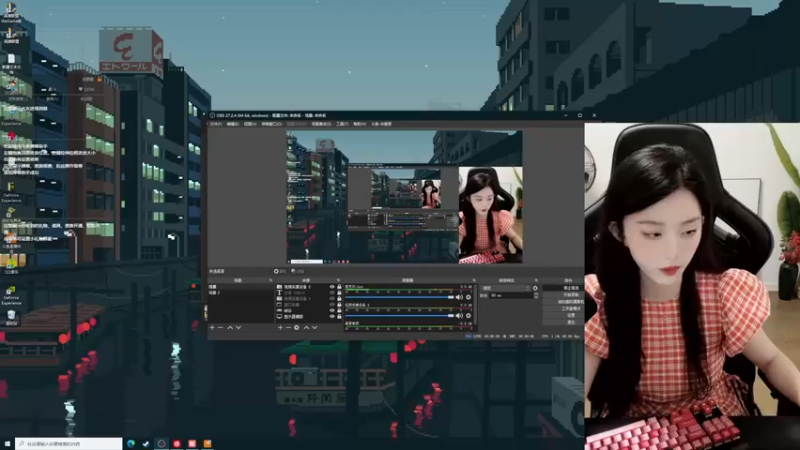Toggle lock on the display capture source
This screenshot has width=800, height=450.
[339, 316]
